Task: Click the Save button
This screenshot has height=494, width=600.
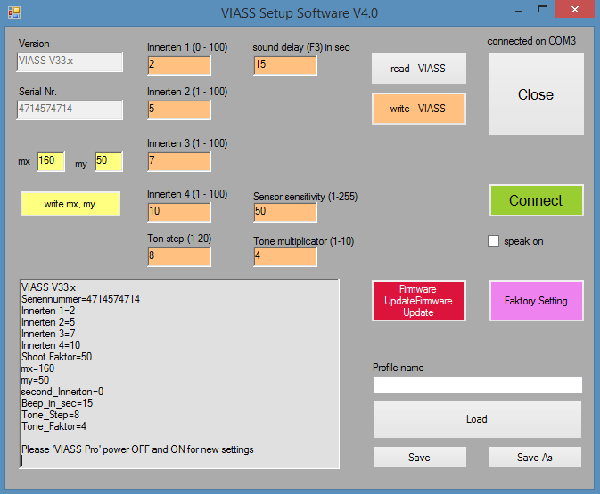Action: coord(420,457)
